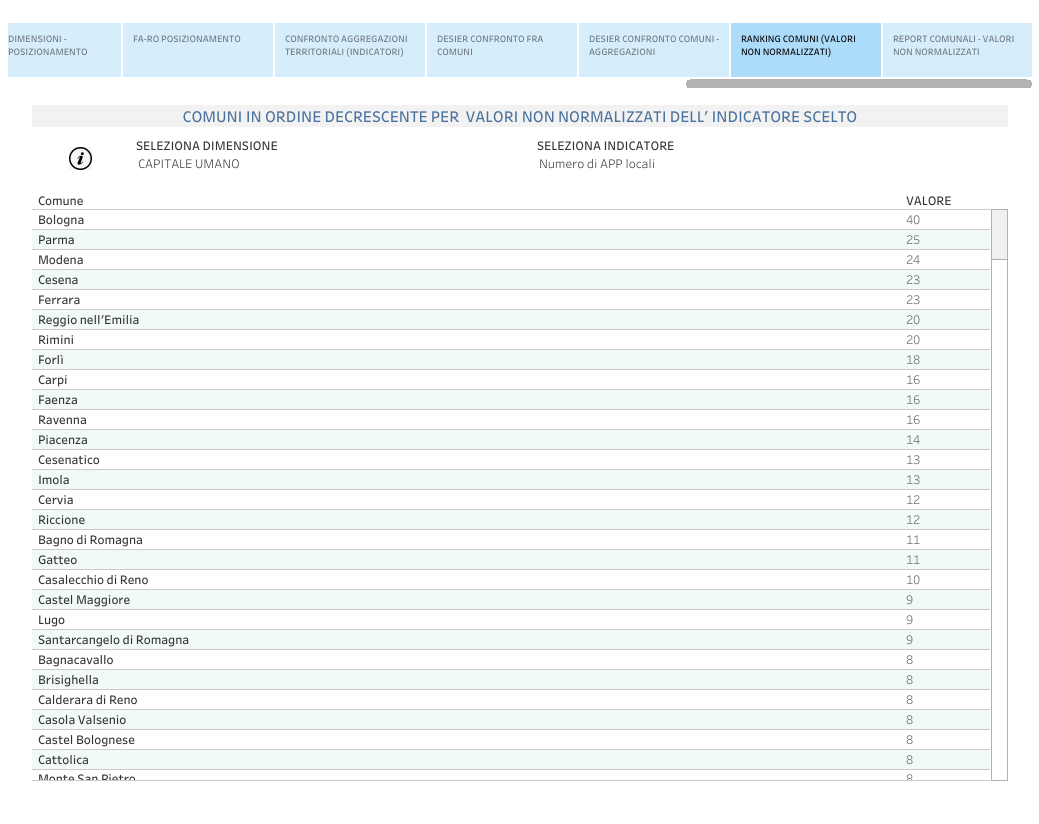
Task: Open the Desier Confronto Comuni - Aggregazioni tab
Action: click(653, 50)
